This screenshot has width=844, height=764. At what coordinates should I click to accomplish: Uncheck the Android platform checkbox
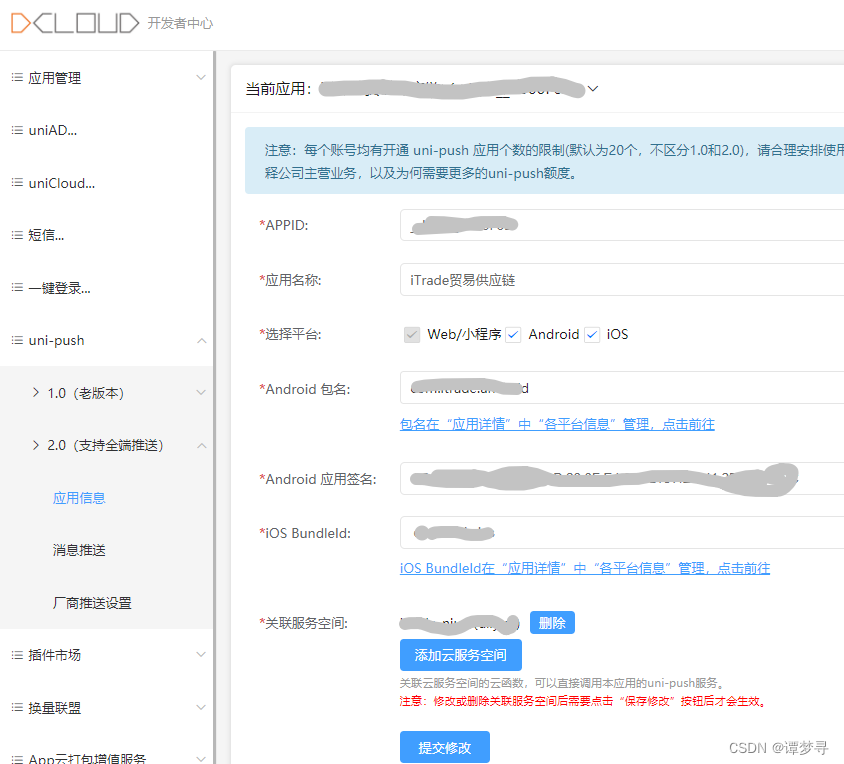coord(513,334)
